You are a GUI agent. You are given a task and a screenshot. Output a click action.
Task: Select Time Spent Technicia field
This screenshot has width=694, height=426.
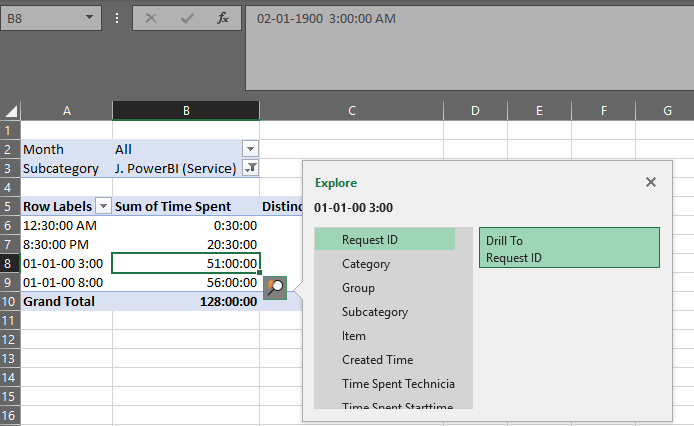point(385,383)
